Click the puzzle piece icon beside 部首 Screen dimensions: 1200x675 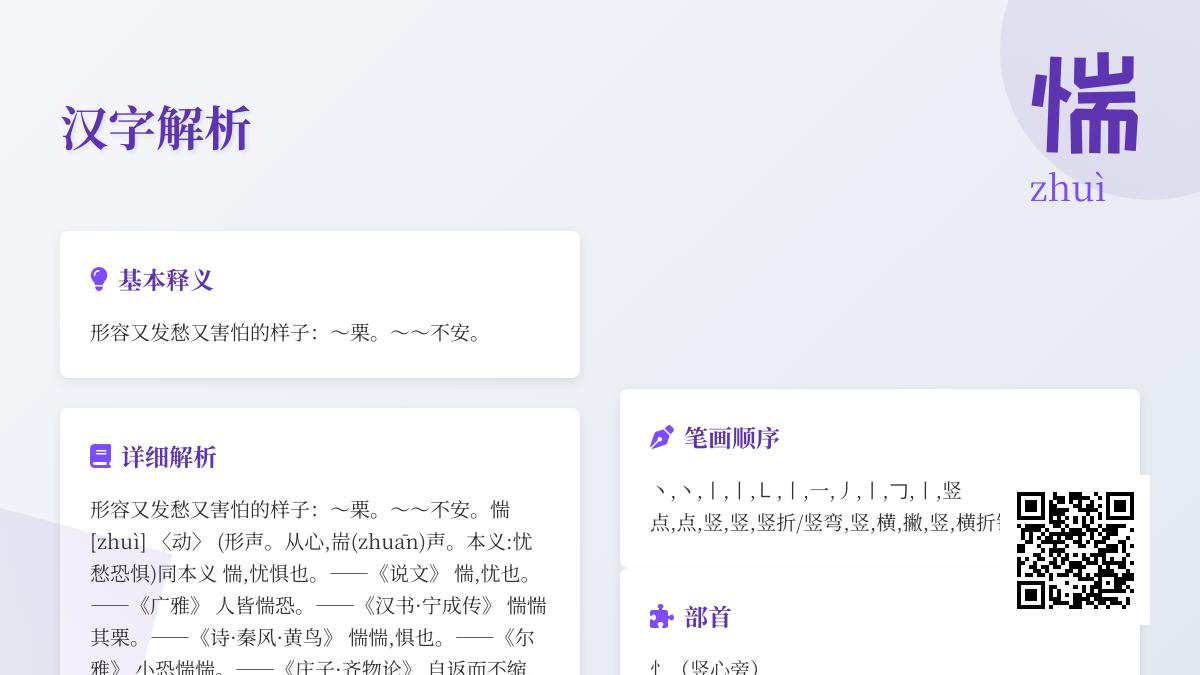662,616
